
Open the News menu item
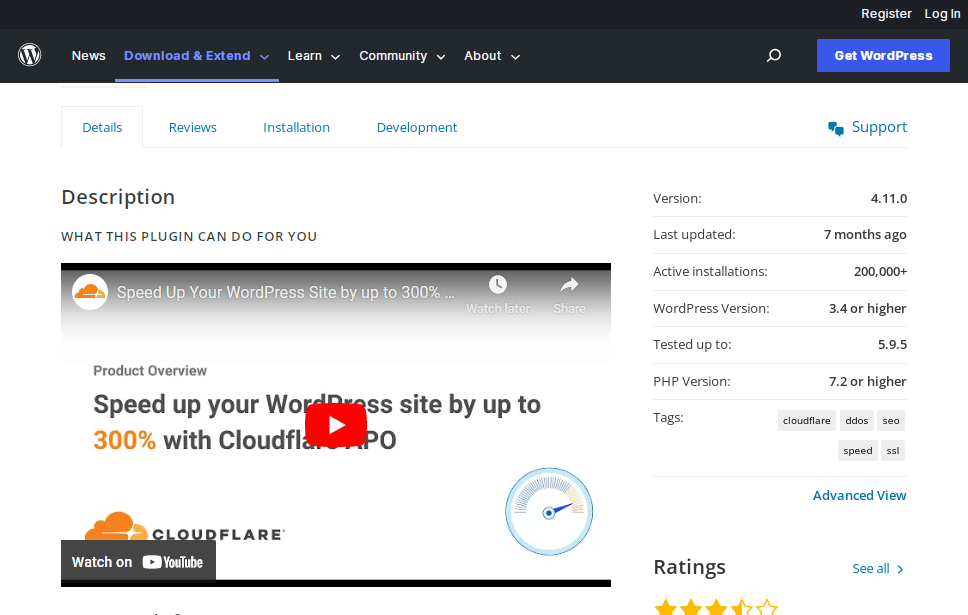click(88, 56)
